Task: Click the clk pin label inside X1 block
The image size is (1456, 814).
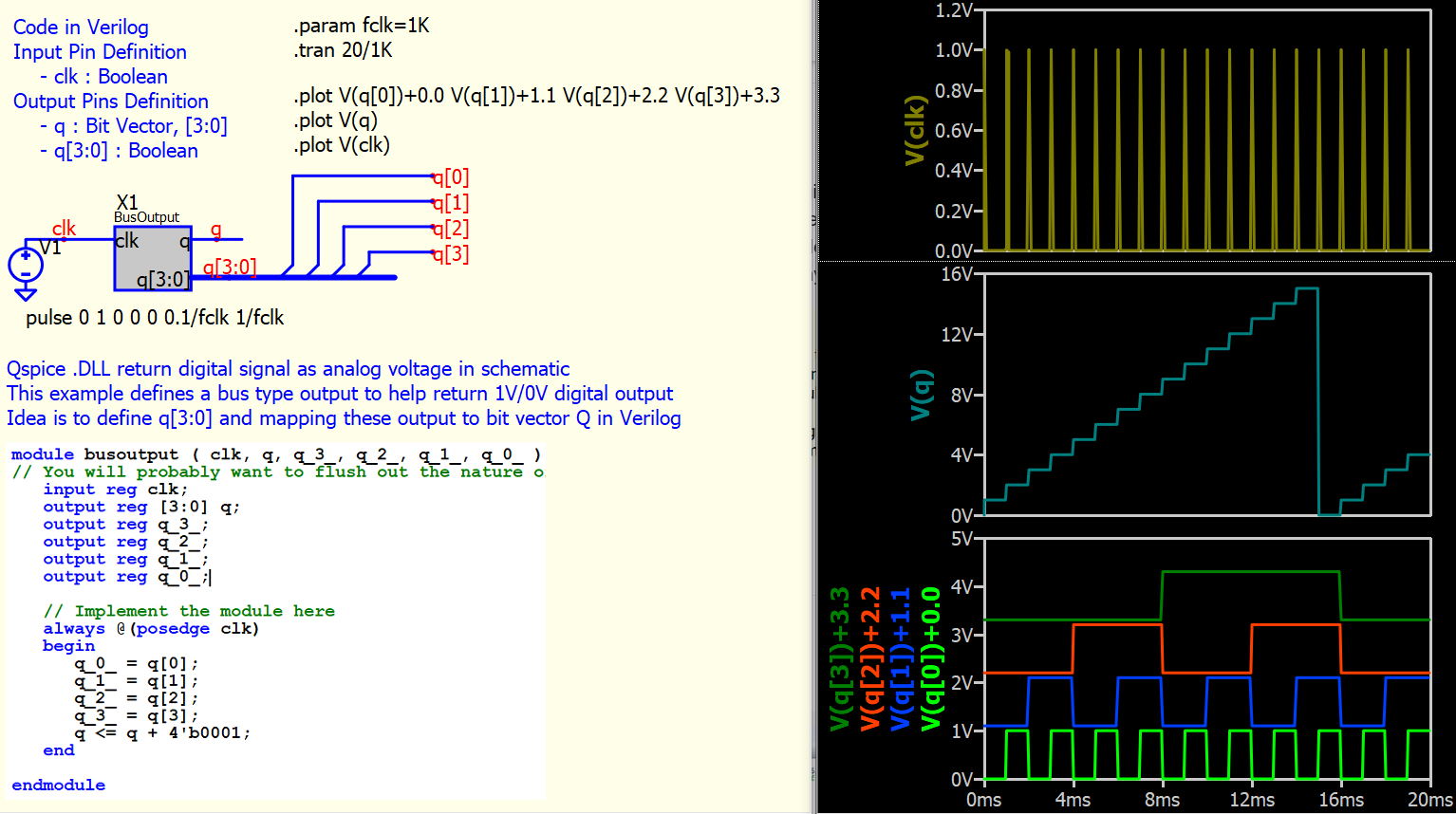Action: 127,241
